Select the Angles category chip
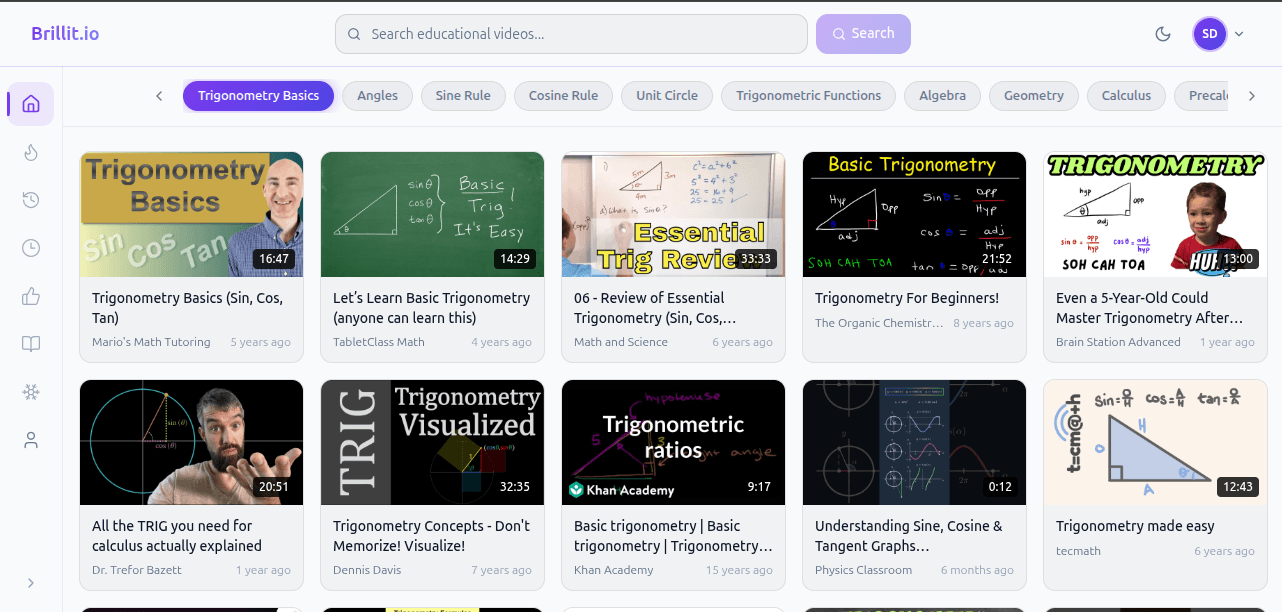Image resolution: width=1282 pixels, height=612 pixels. tap(378, 96)
